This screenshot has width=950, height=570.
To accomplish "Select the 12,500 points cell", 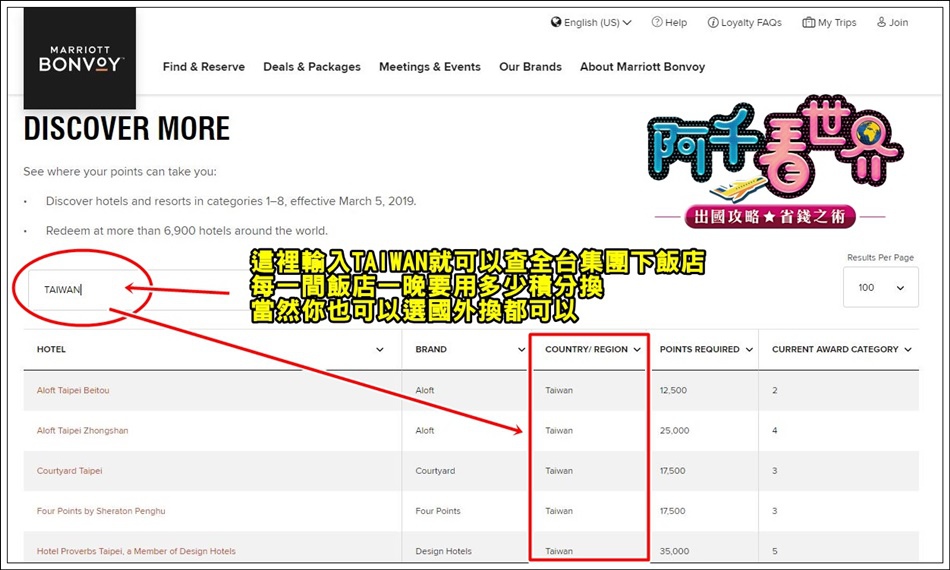I will point(673,390).
